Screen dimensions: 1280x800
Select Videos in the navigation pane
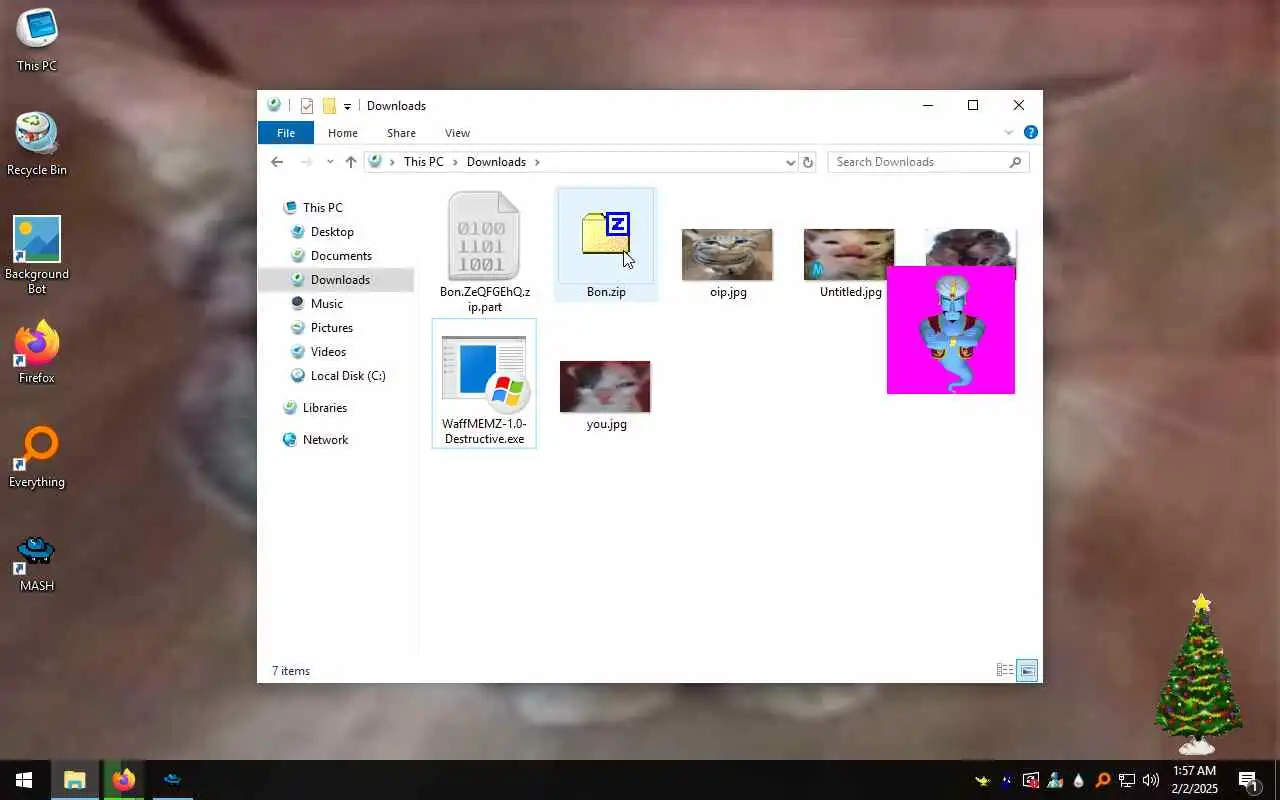(329, 352)
